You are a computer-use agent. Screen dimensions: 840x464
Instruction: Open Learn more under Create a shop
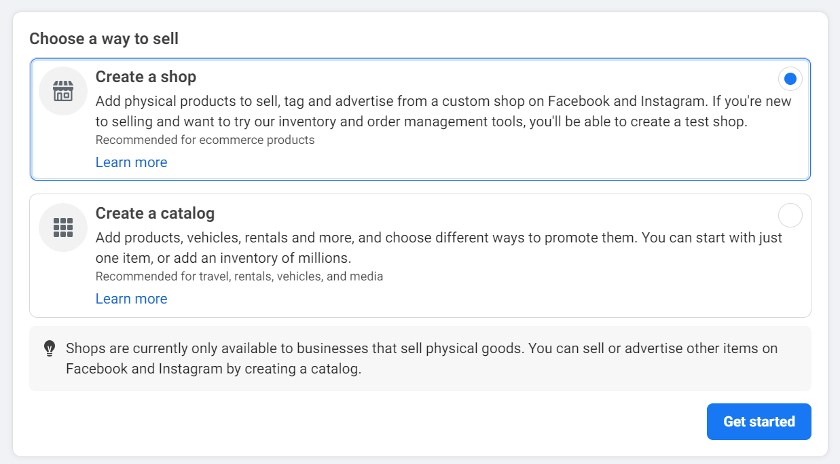point(131,162)
